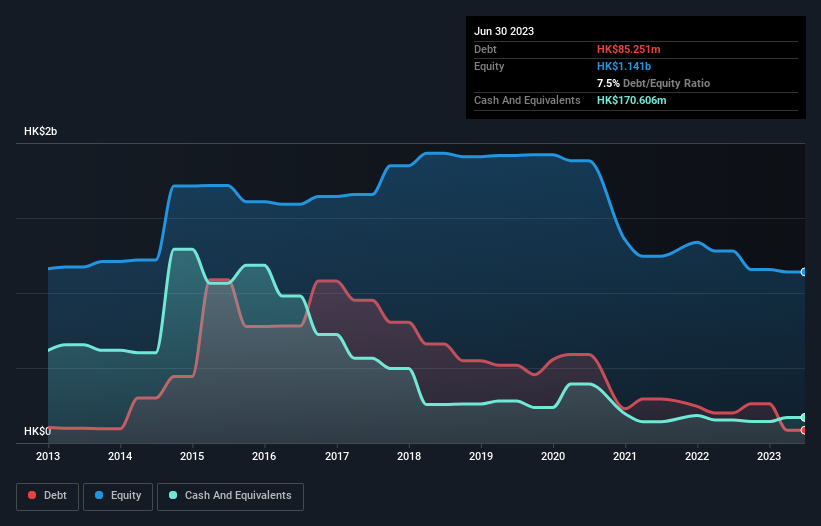Click the blue Equity legend dot

99,495
